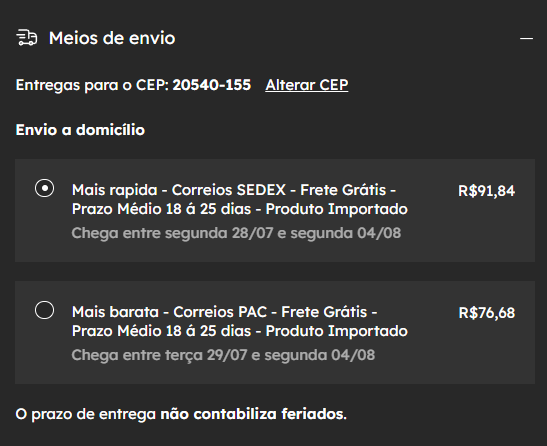Select the Correios PAC radio button
Image resolution: width=547 pixels, height=446 pixels.
click(44, 310)
